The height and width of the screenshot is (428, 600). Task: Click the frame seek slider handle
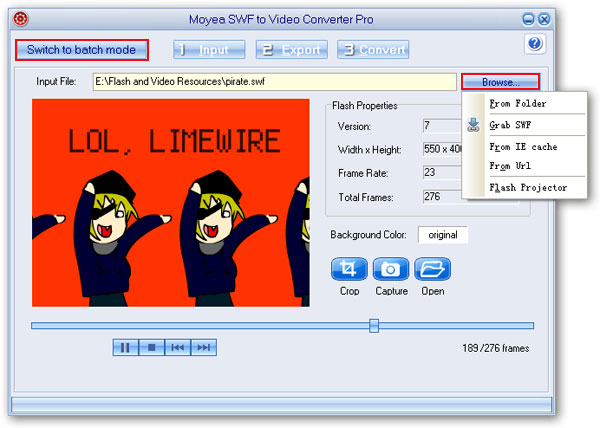coord(374,326)
